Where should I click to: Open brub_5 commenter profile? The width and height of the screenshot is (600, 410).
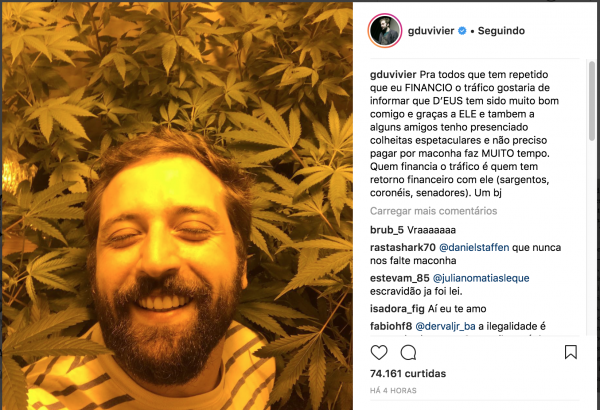[386, 230]
